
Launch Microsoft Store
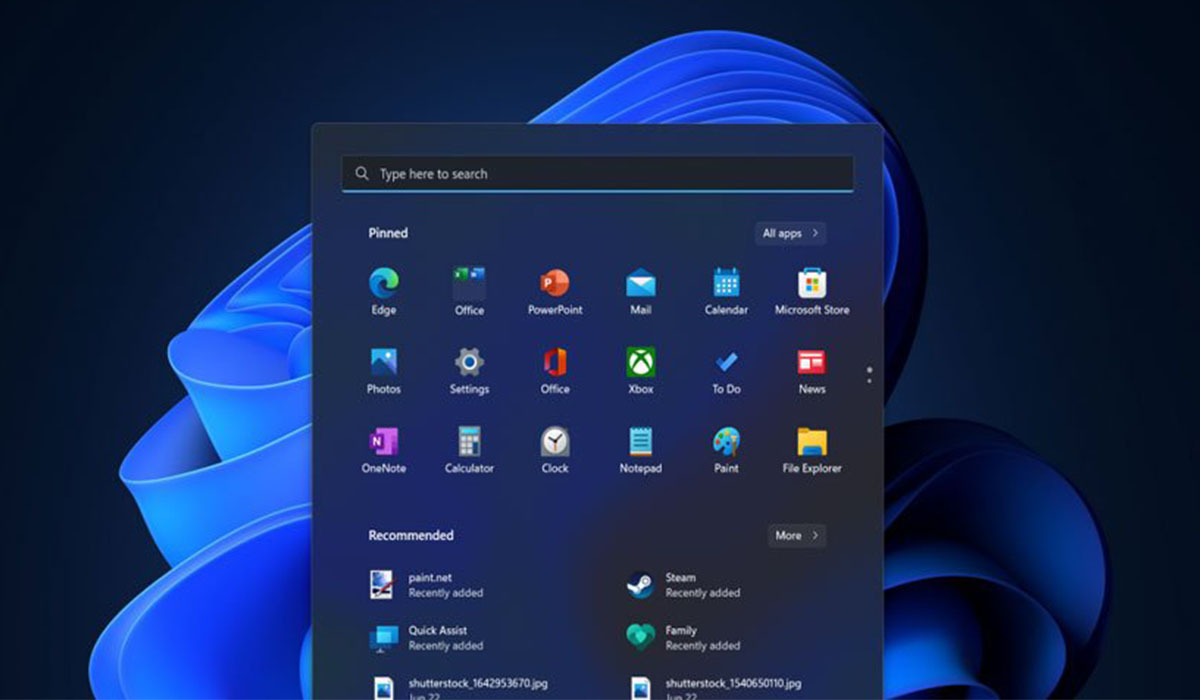tap(812, 291)
